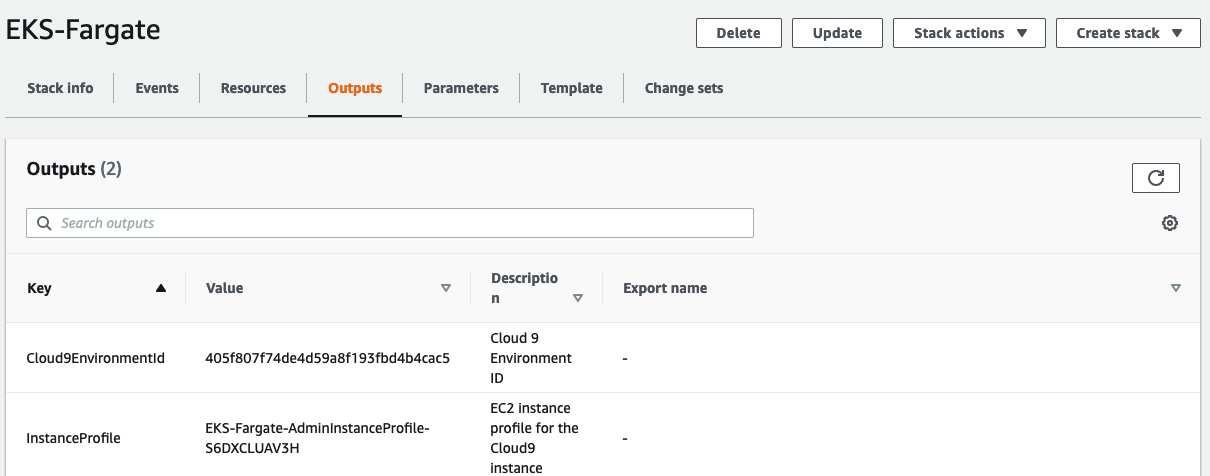The image size is (1210, 476).
Task: Switch to the Stack info tab
Action: 60,88
